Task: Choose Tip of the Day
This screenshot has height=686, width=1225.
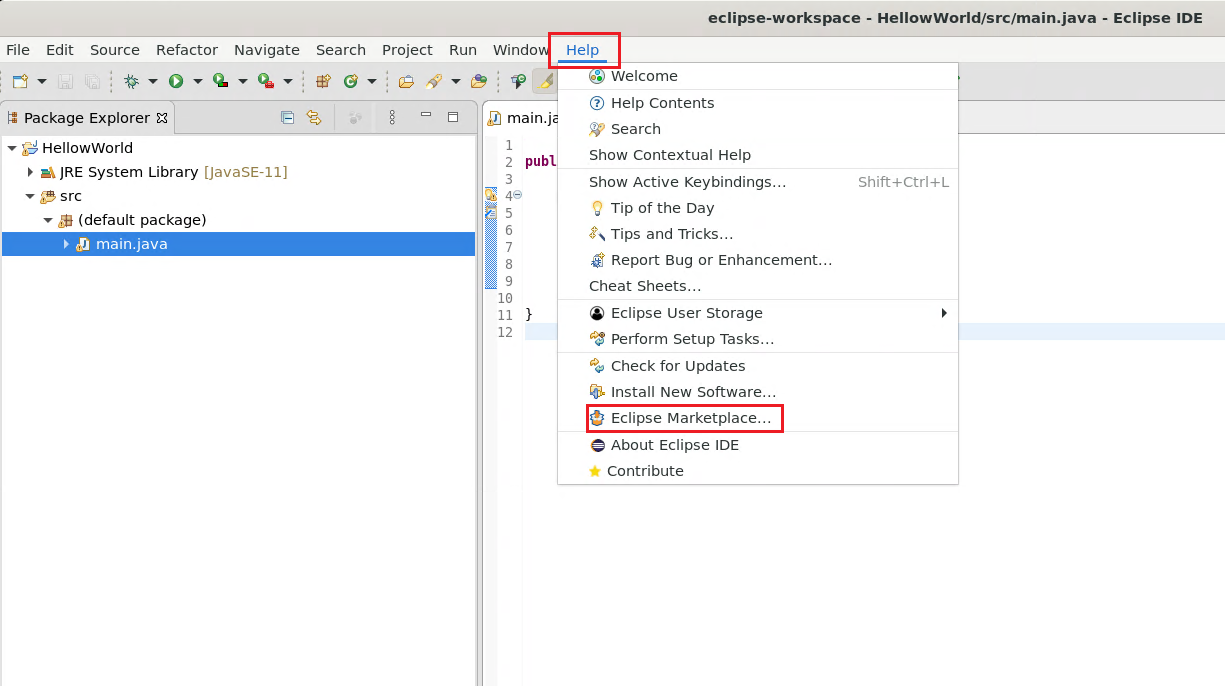Action: tap(758, 208)
